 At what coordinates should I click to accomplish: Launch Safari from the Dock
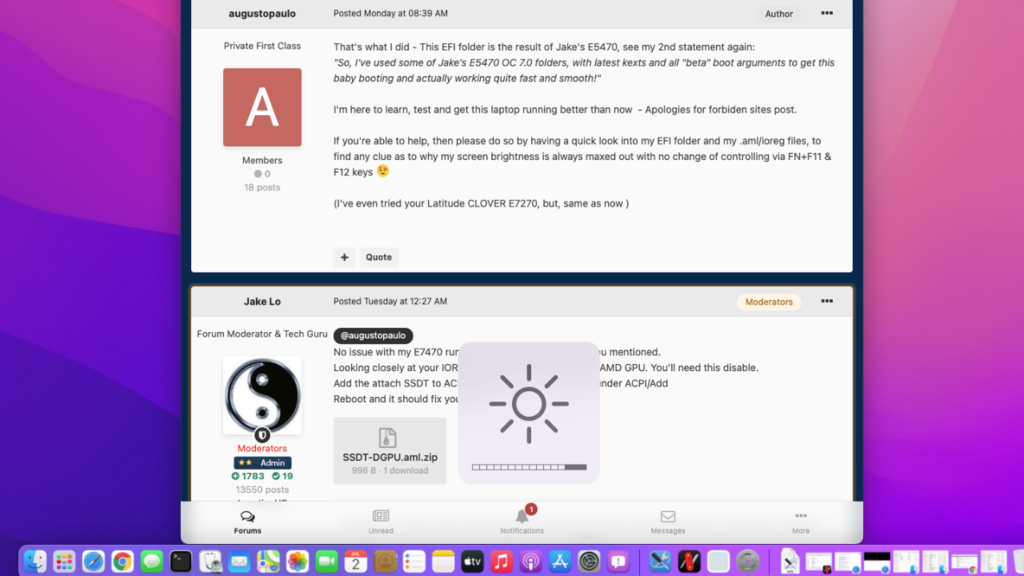[x=93, y=562]
